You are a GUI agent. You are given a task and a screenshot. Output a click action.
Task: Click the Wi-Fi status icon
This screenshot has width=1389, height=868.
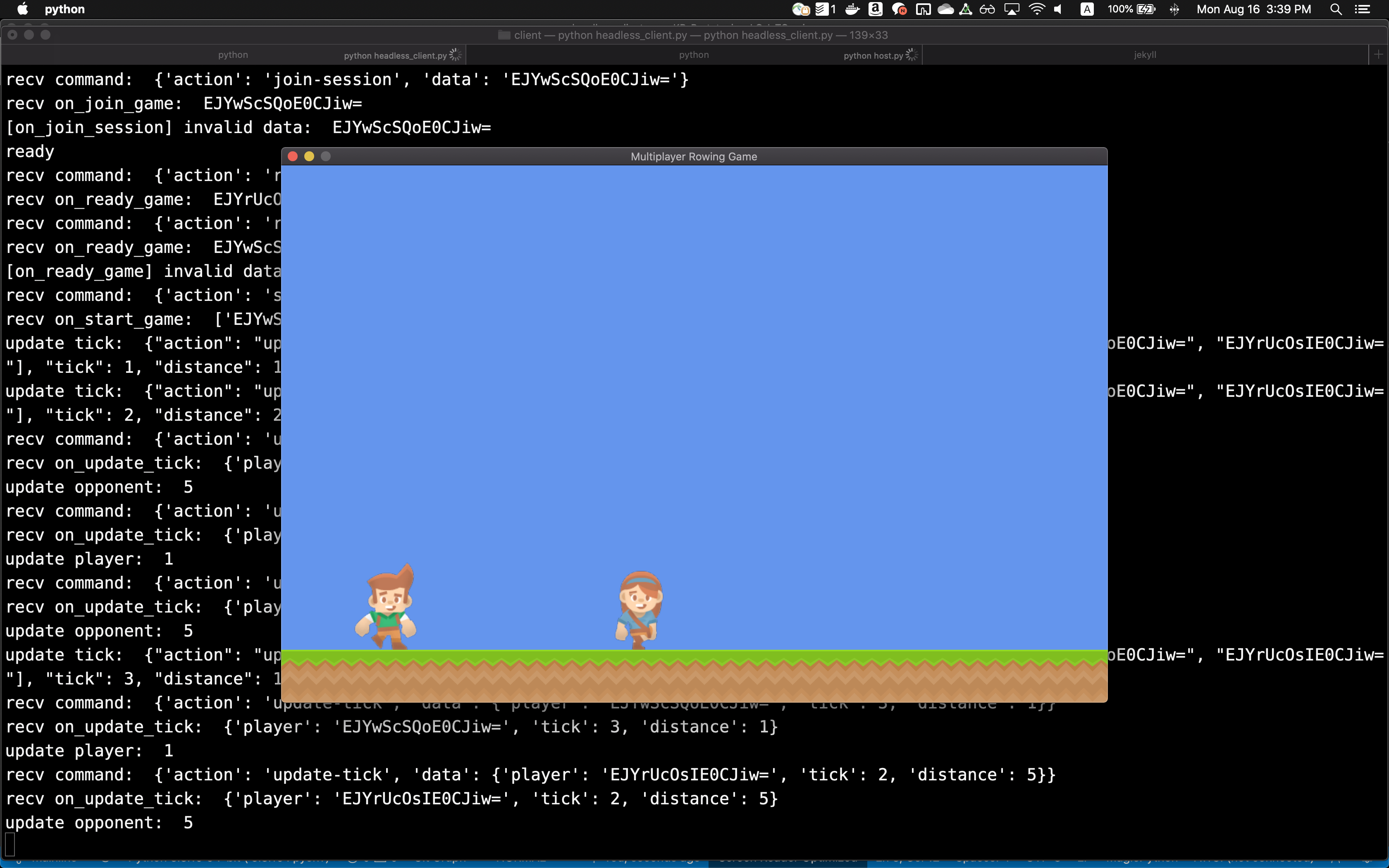pos(1037,9)
